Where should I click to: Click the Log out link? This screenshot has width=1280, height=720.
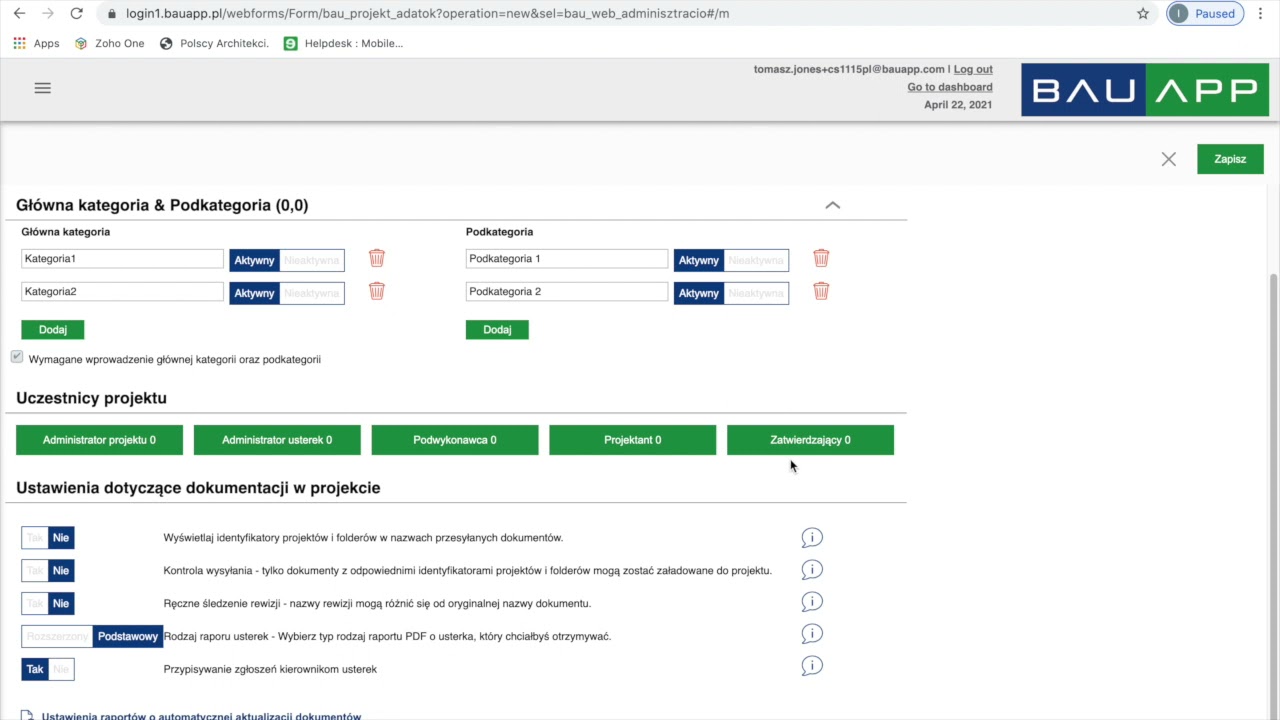click(973, 69)
